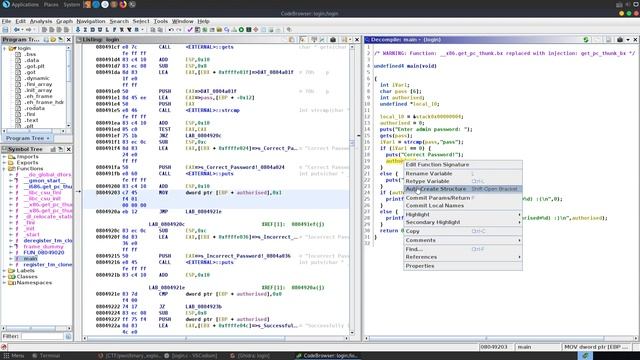The width and height of the screenshot is (640, 360).
Task: Choose Commit Local Names in context menu
Action: coord(463,205)
